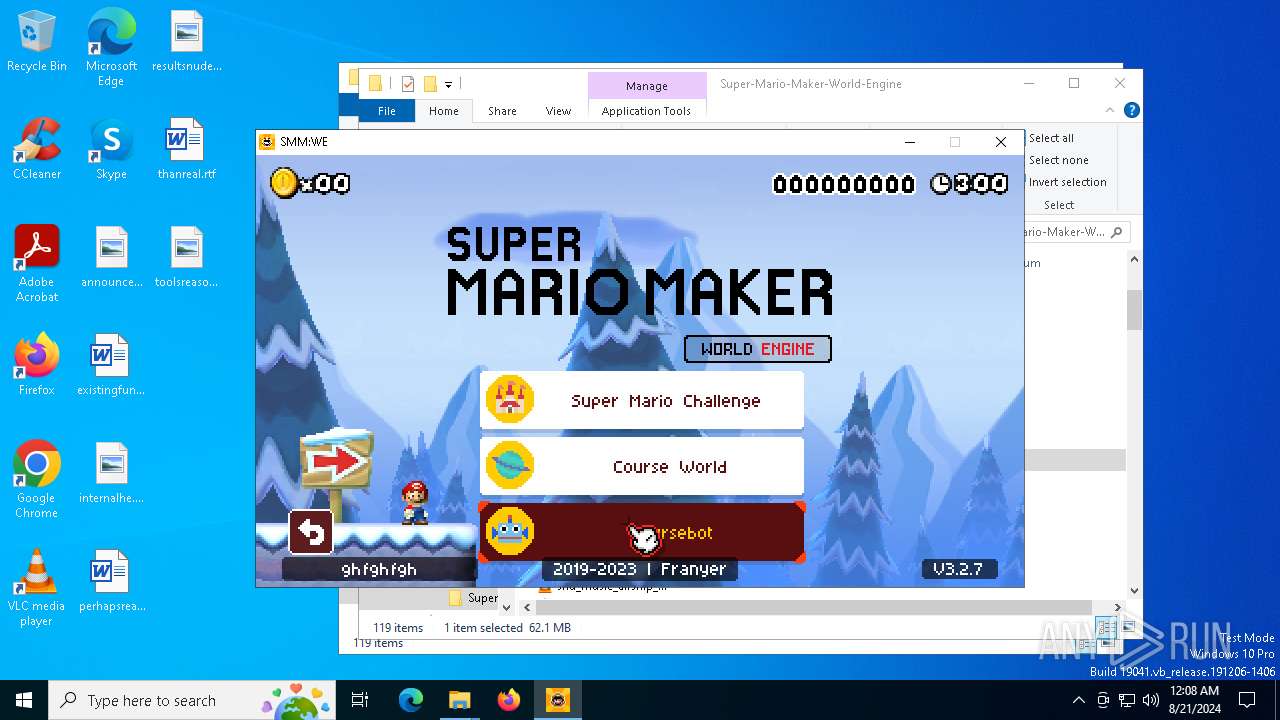Open VLC media player shortcut
1280x720 pixels.
click(x=37, y=588)
